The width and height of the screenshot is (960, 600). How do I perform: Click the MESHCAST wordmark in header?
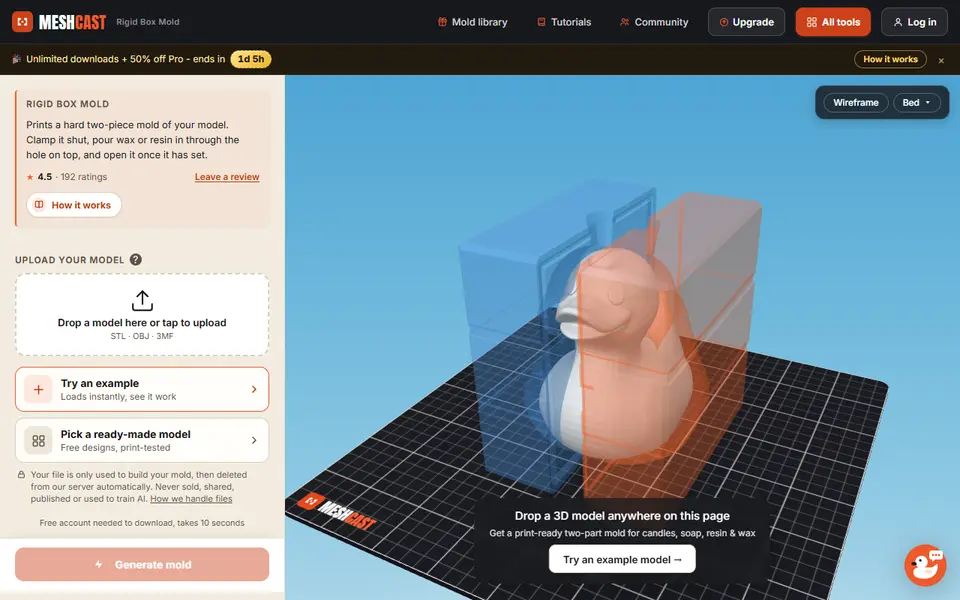(72, 22)
